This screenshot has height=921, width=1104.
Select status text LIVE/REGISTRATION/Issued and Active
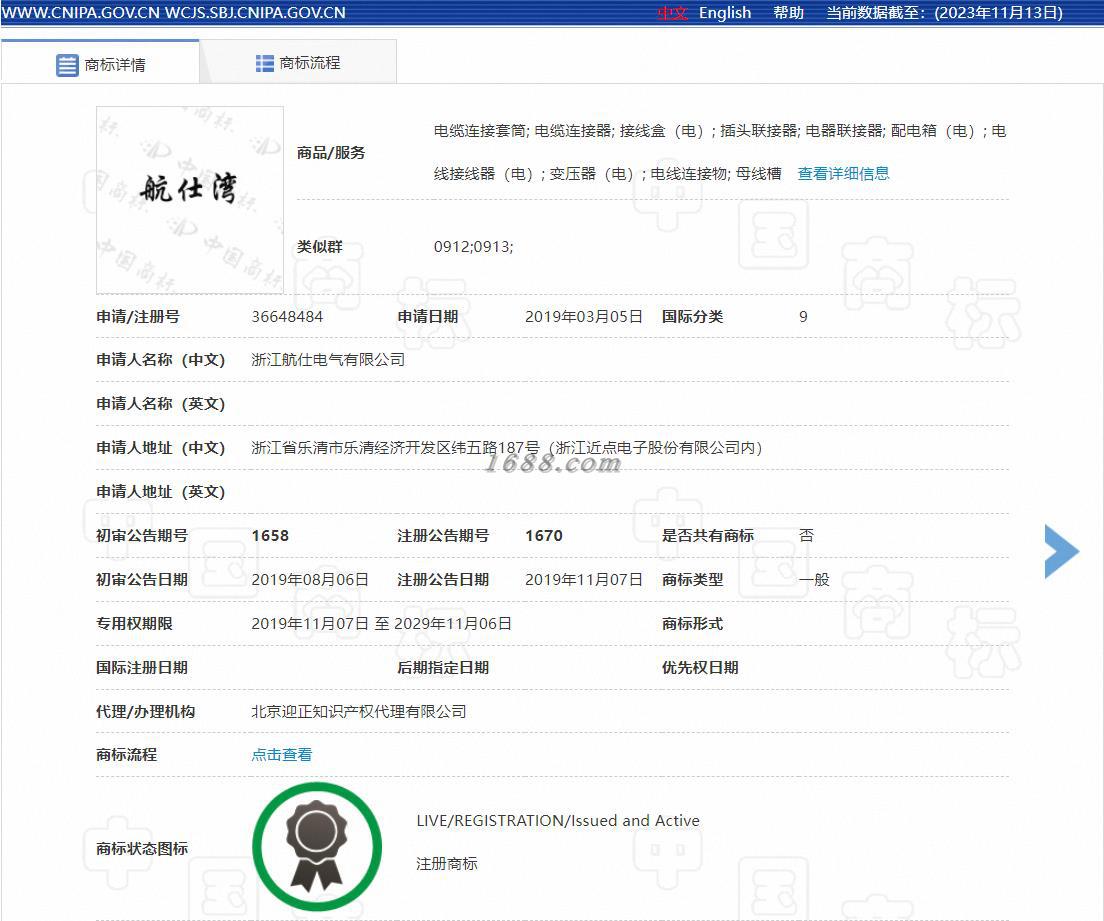558,820
